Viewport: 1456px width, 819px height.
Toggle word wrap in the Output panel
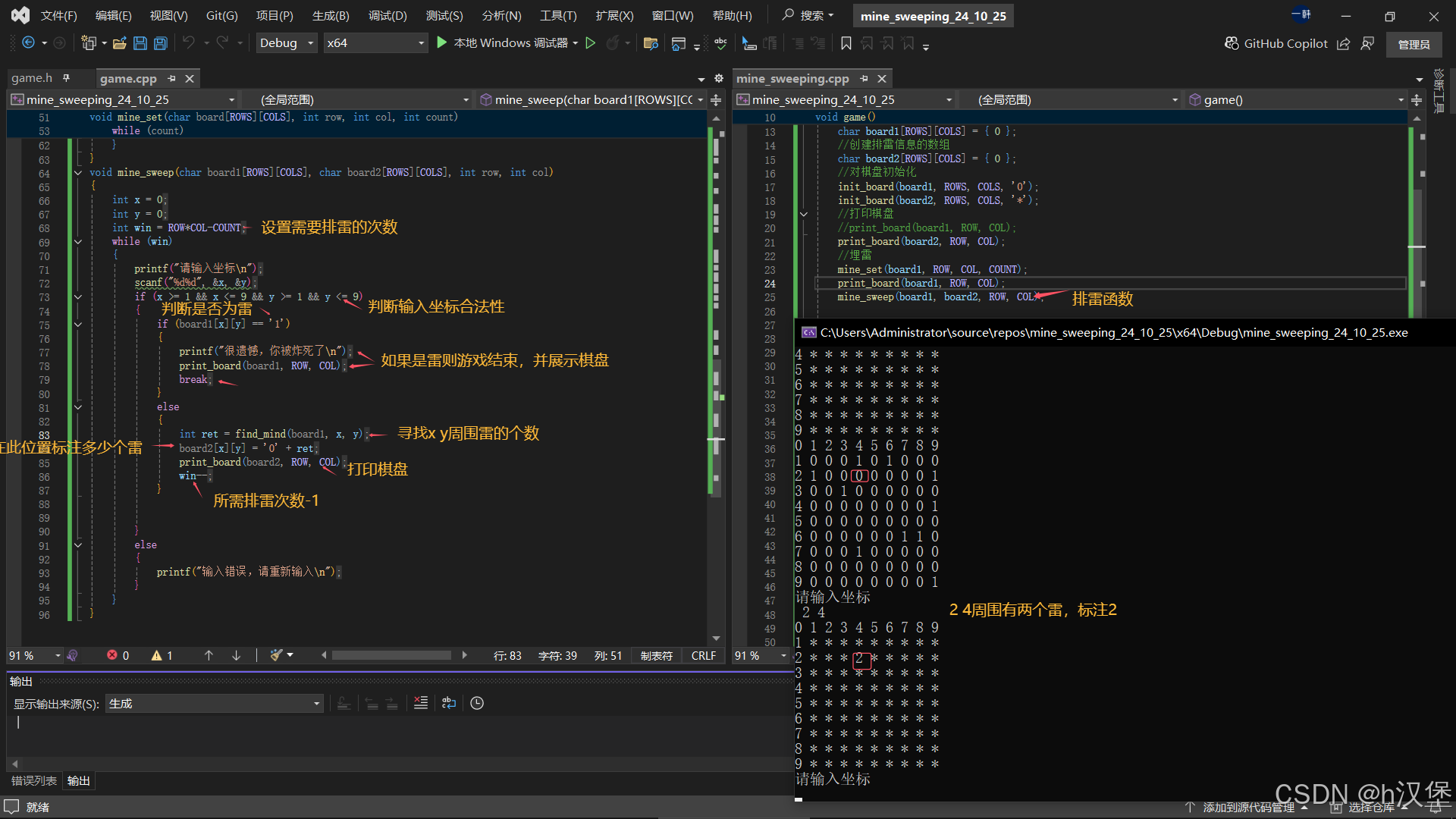(x=449, y=703)
